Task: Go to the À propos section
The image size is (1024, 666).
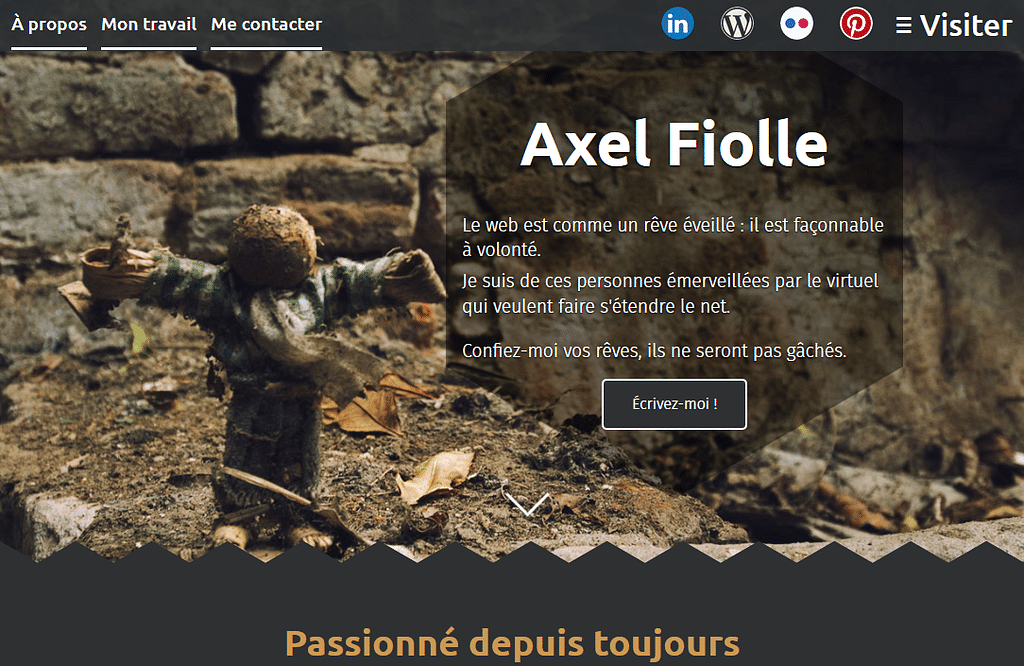Action: coord(49,25)
